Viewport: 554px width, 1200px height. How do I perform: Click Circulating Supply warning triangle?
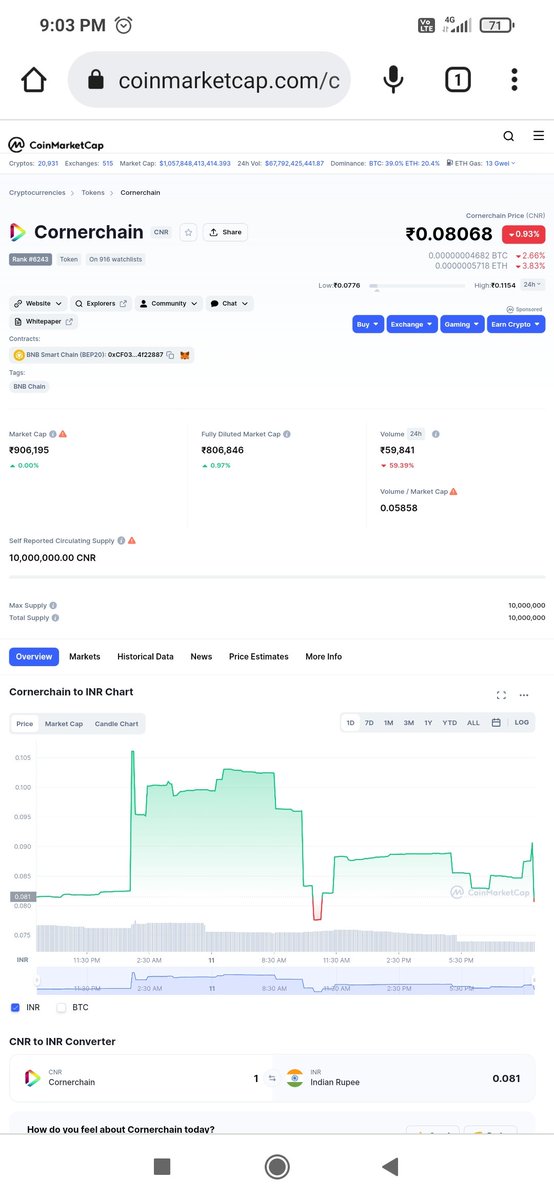pyautogui.click(x=131, y=540)
